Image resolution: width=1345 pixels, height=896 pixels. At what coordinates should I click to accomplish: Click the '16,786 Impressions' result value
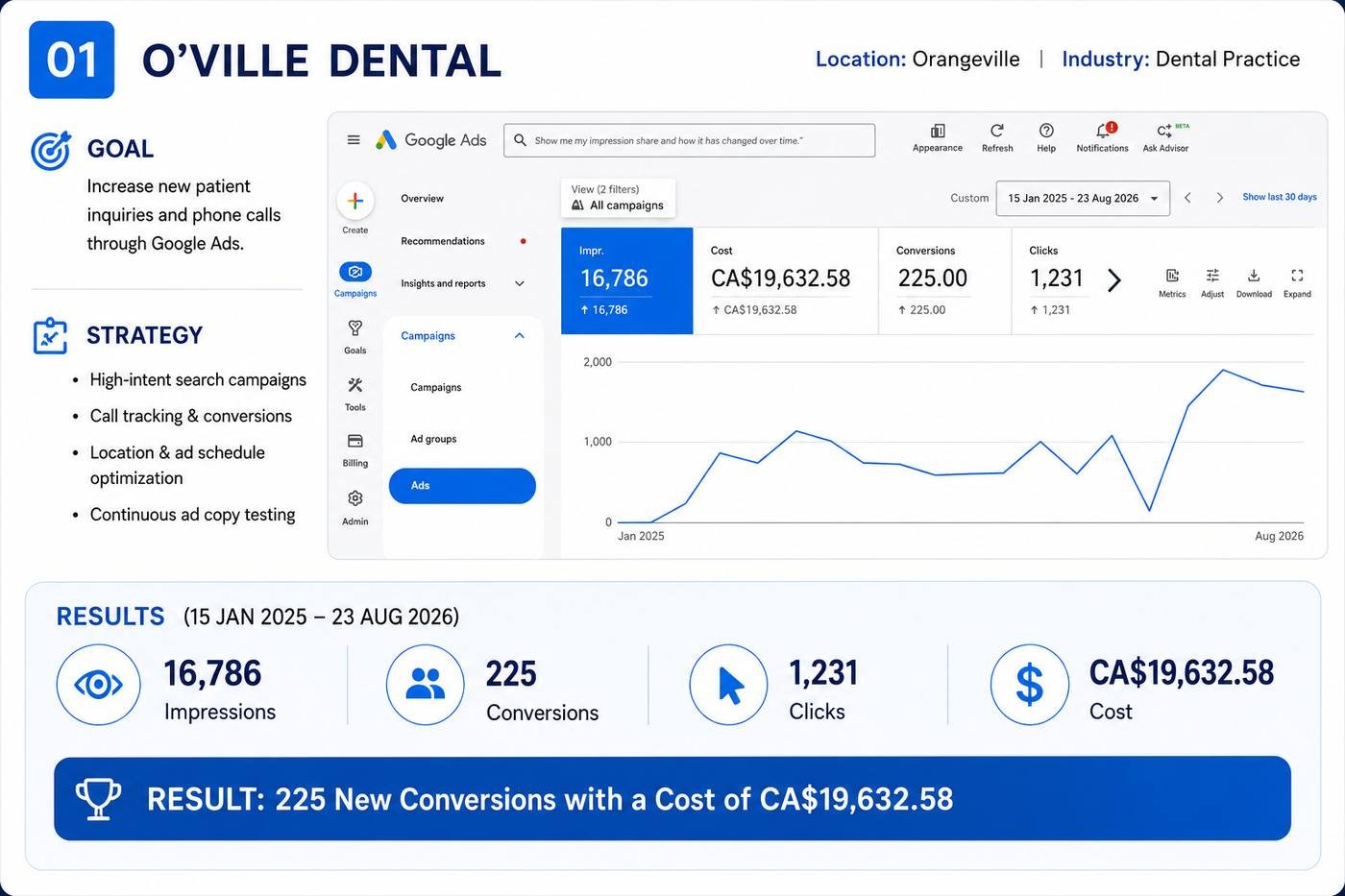[x=212, y=673]
